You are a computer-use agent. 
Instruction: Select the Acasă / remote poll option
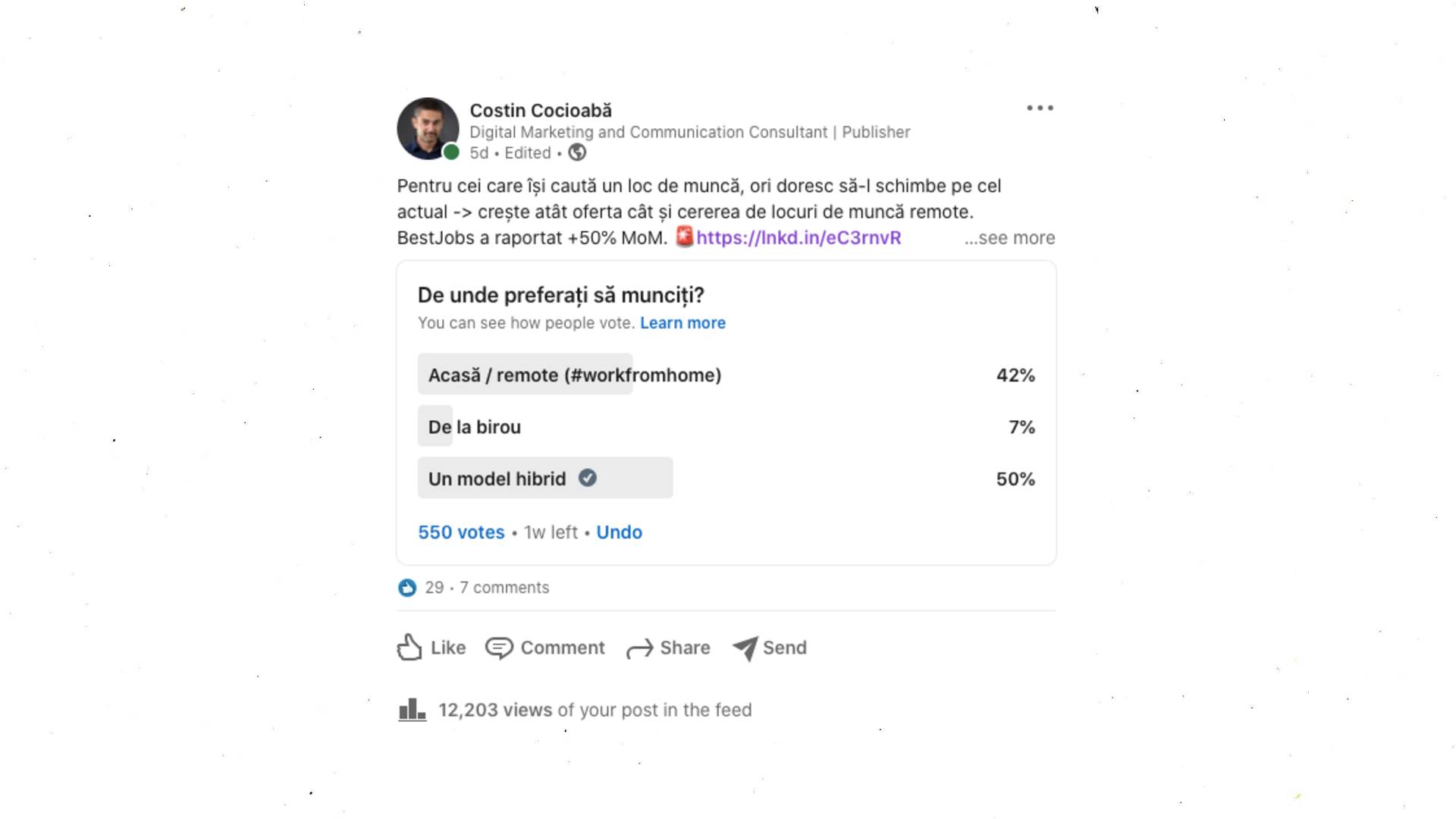pos(574,375)
